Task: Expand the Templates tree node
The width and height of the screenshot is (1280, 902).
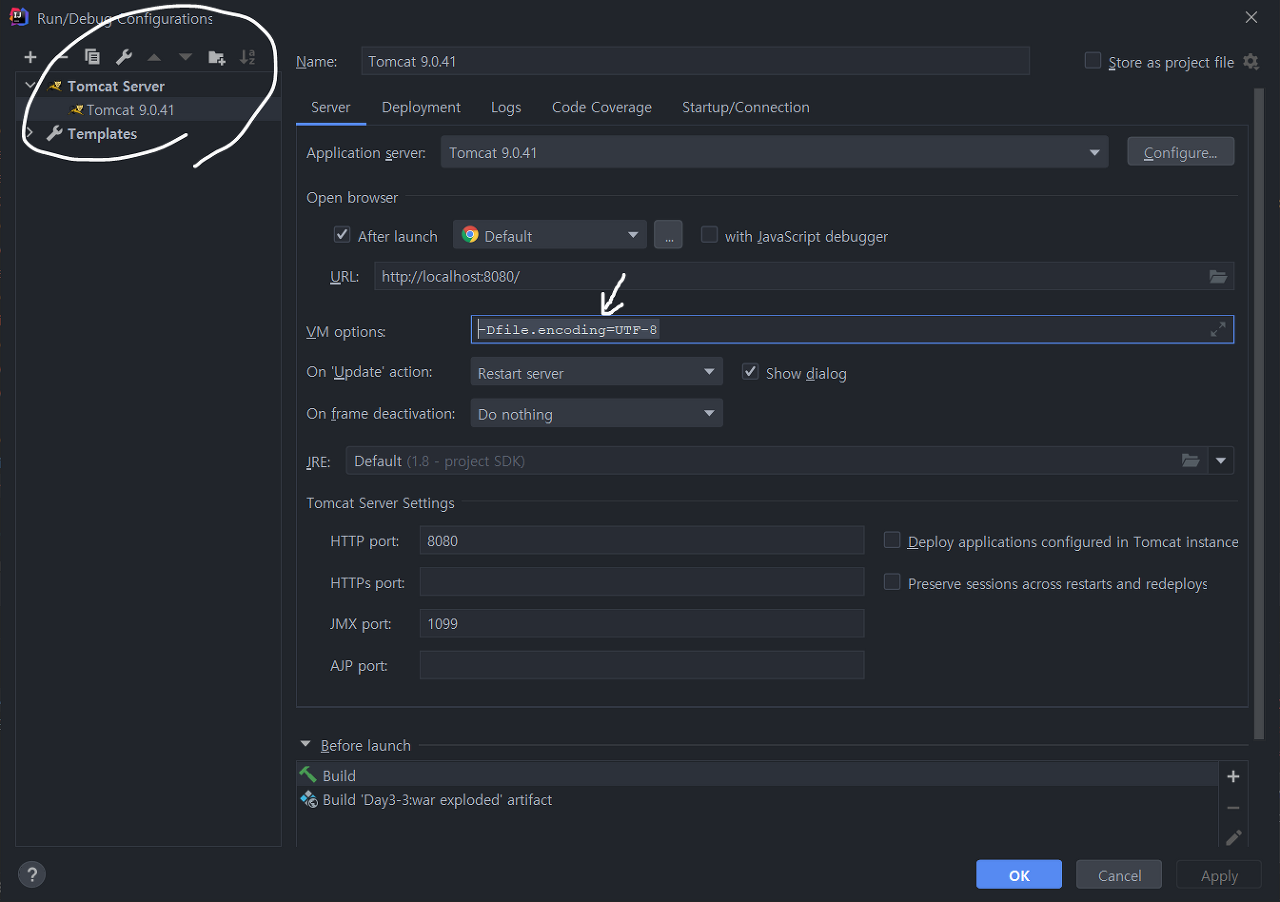Action: point(30,133)
